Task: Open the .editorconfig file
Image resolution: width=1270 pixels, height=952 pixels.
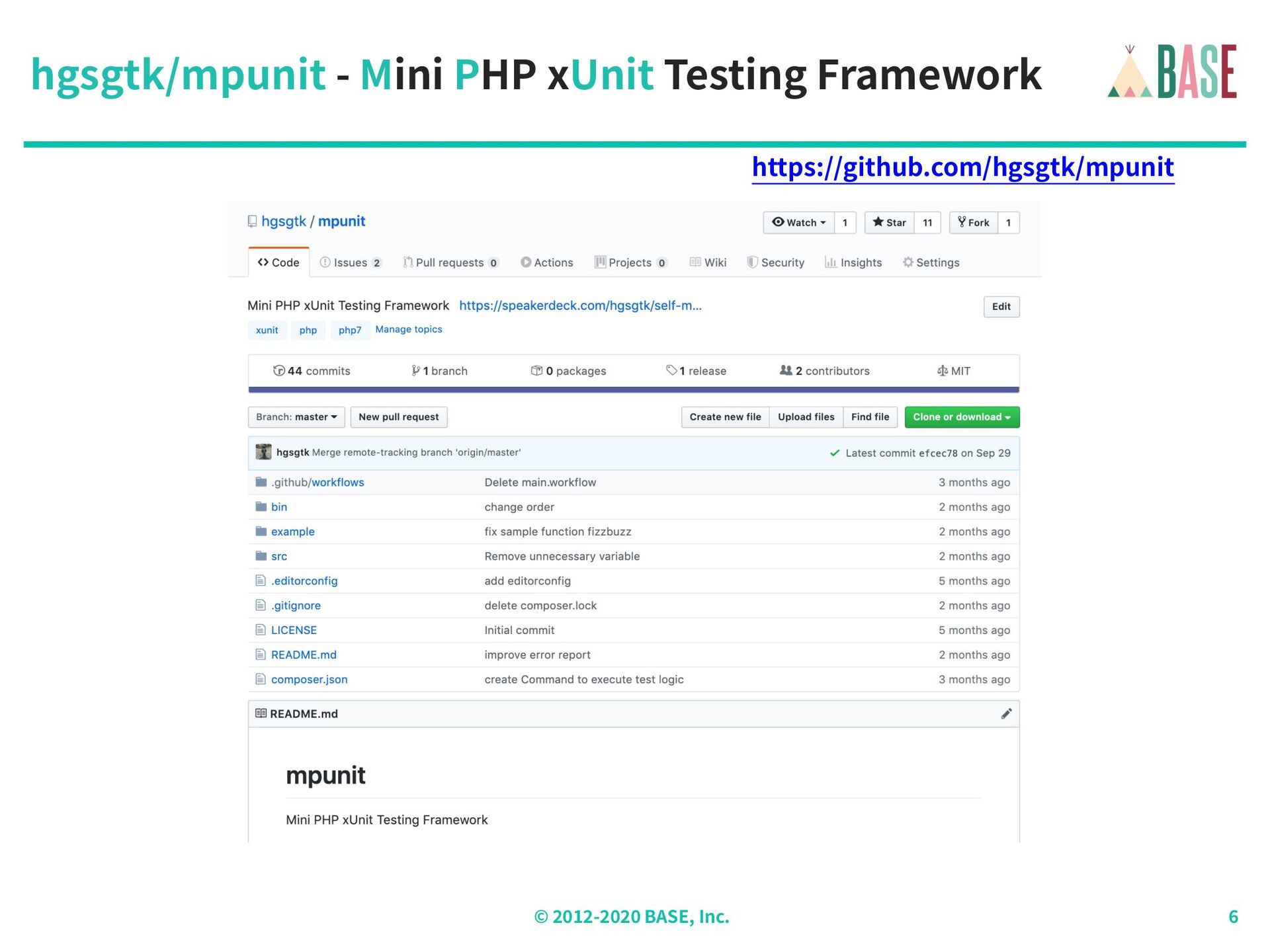Action: [304, 581]
